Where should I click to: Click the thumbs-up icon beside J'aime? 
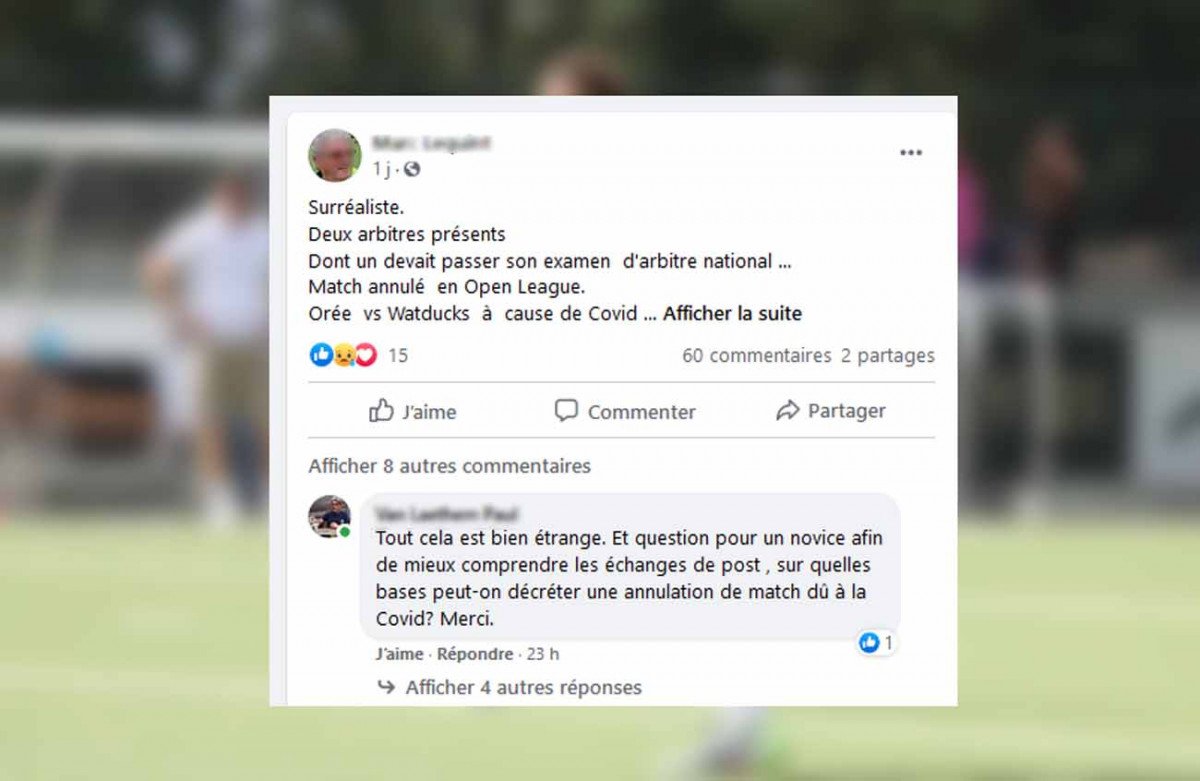[381, 410]
